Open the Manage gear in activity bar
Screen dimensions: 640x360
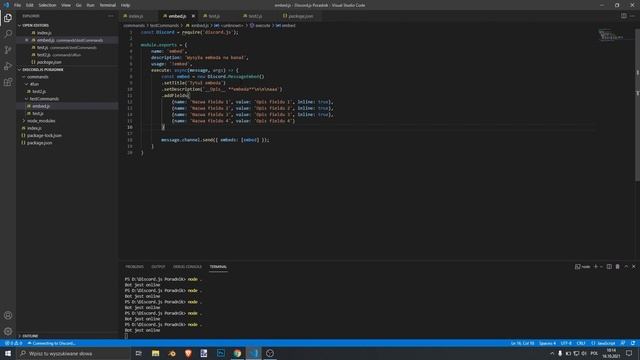click(x=8, y=331)
